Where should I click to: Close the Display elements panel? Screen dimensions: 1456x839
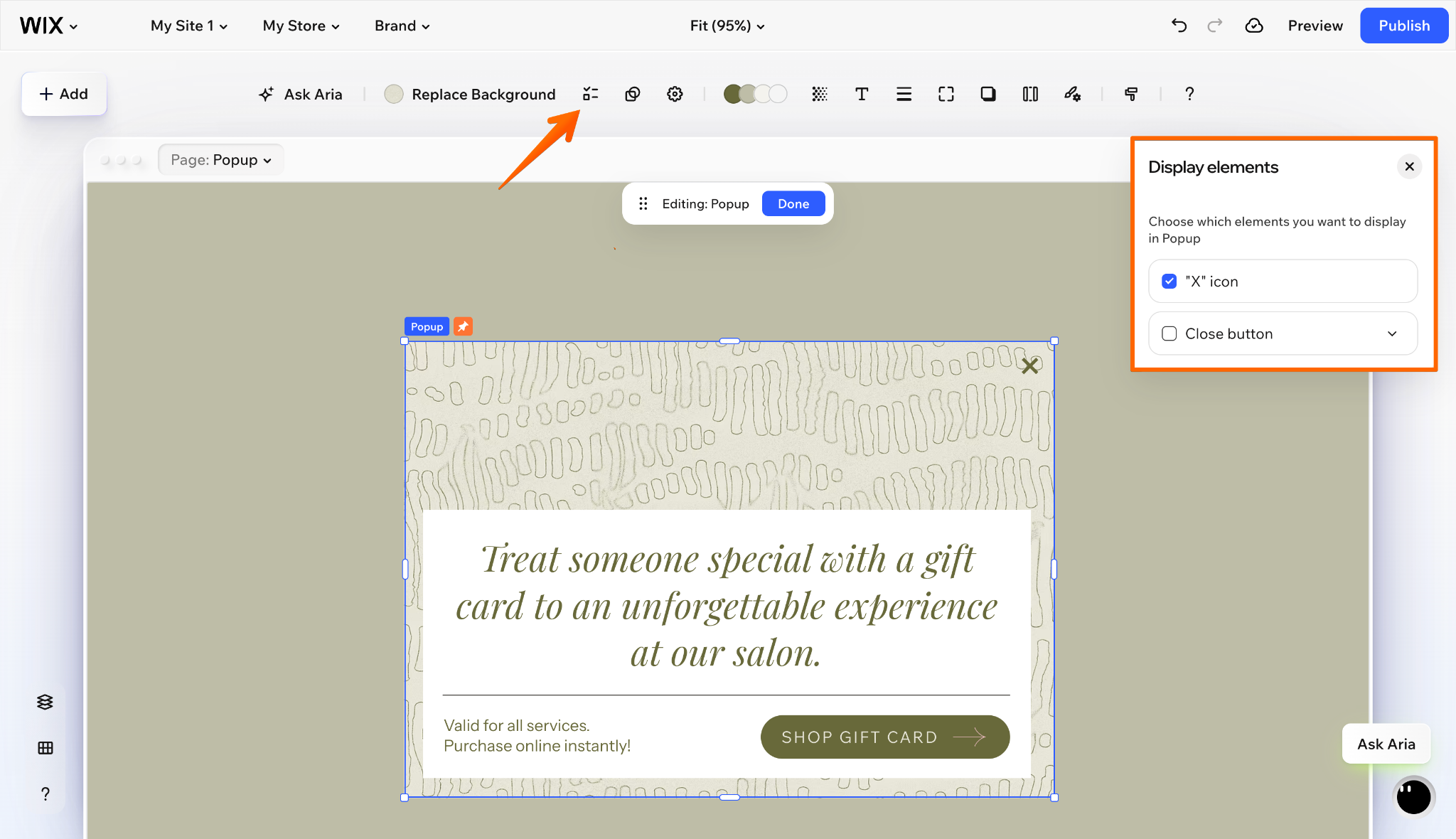point(1409,166)
